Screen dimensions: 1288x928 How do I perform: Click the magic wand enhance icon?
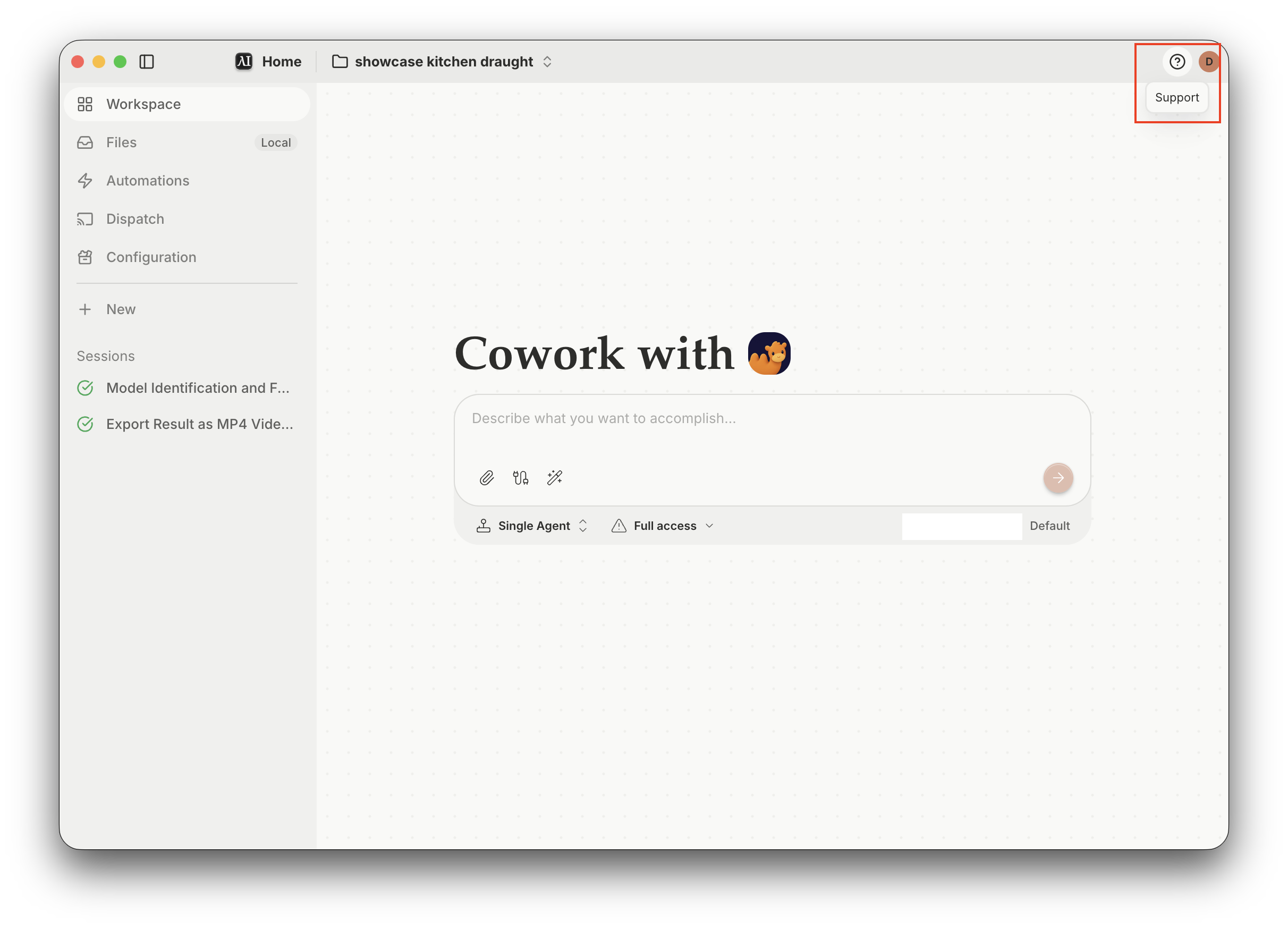pos(554,478)
